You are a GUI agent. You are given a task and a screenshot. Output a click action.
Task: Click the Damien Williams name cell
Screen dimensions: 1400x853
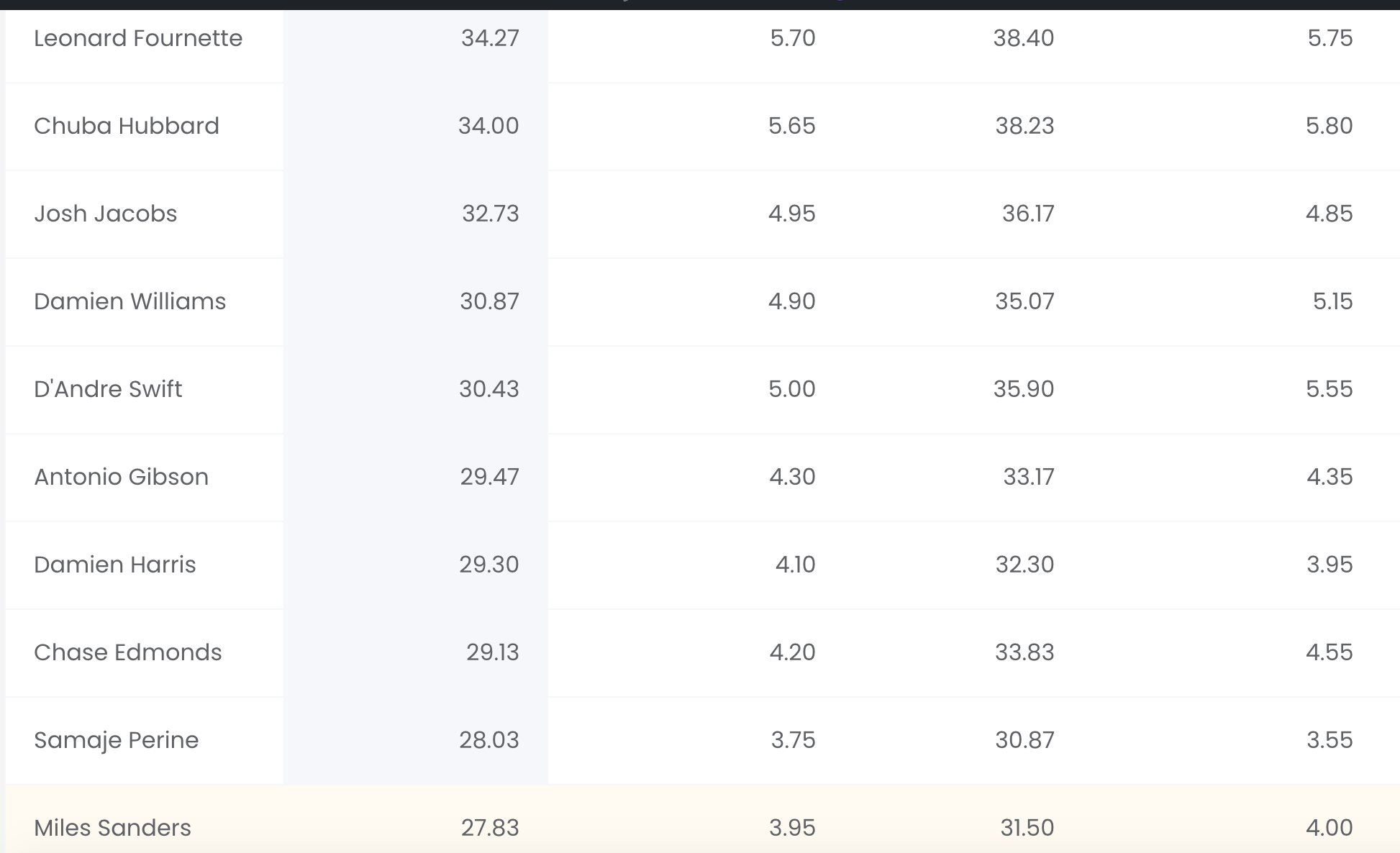[x=130, y=301]
